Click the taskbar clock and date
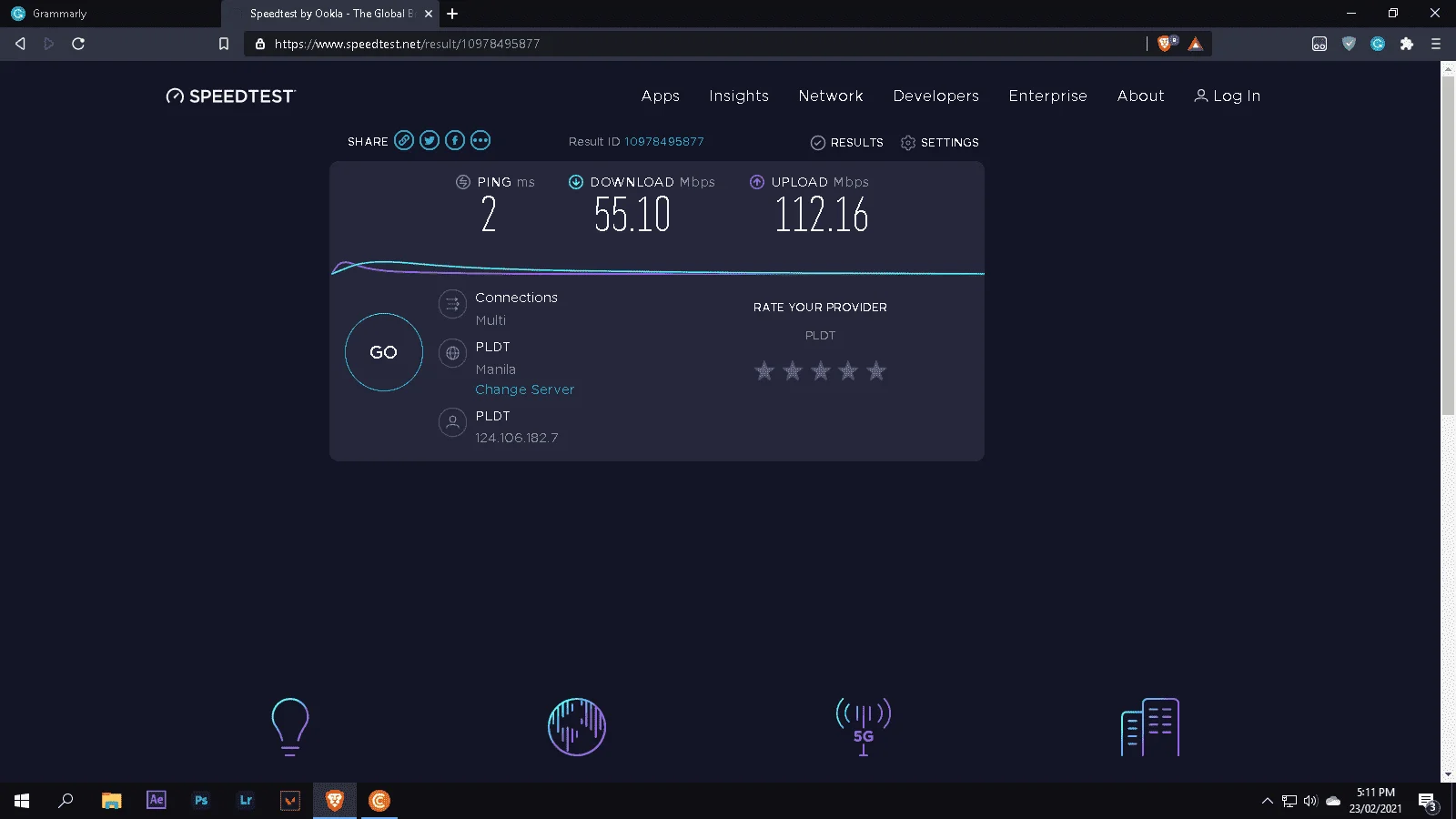The image size is (1456, 819). pyautogui.click(x=1375, y=801)
